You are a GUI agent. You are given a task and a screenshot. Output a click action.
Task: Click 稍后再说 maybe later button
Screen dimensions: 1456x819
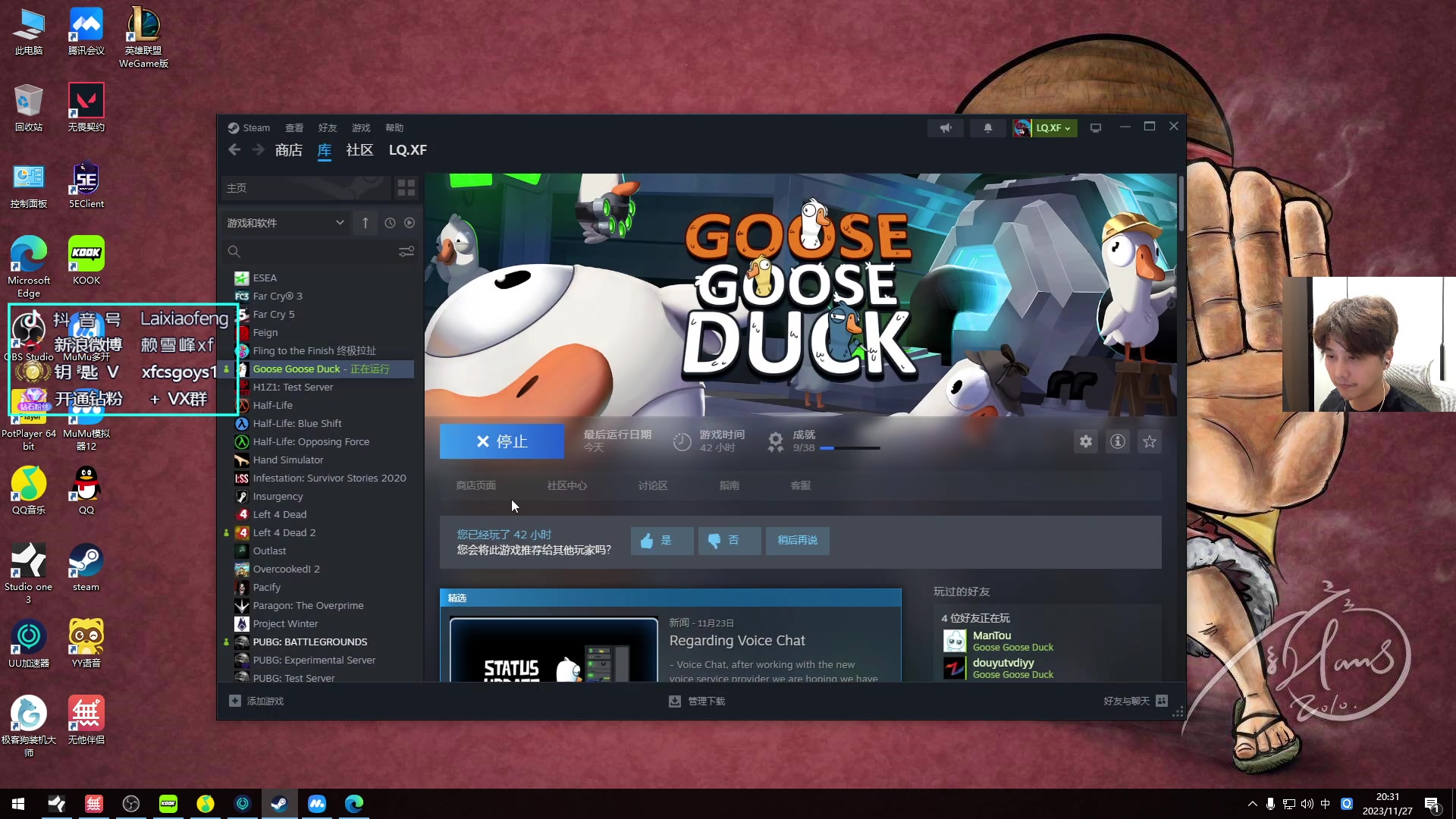[798, 541]
